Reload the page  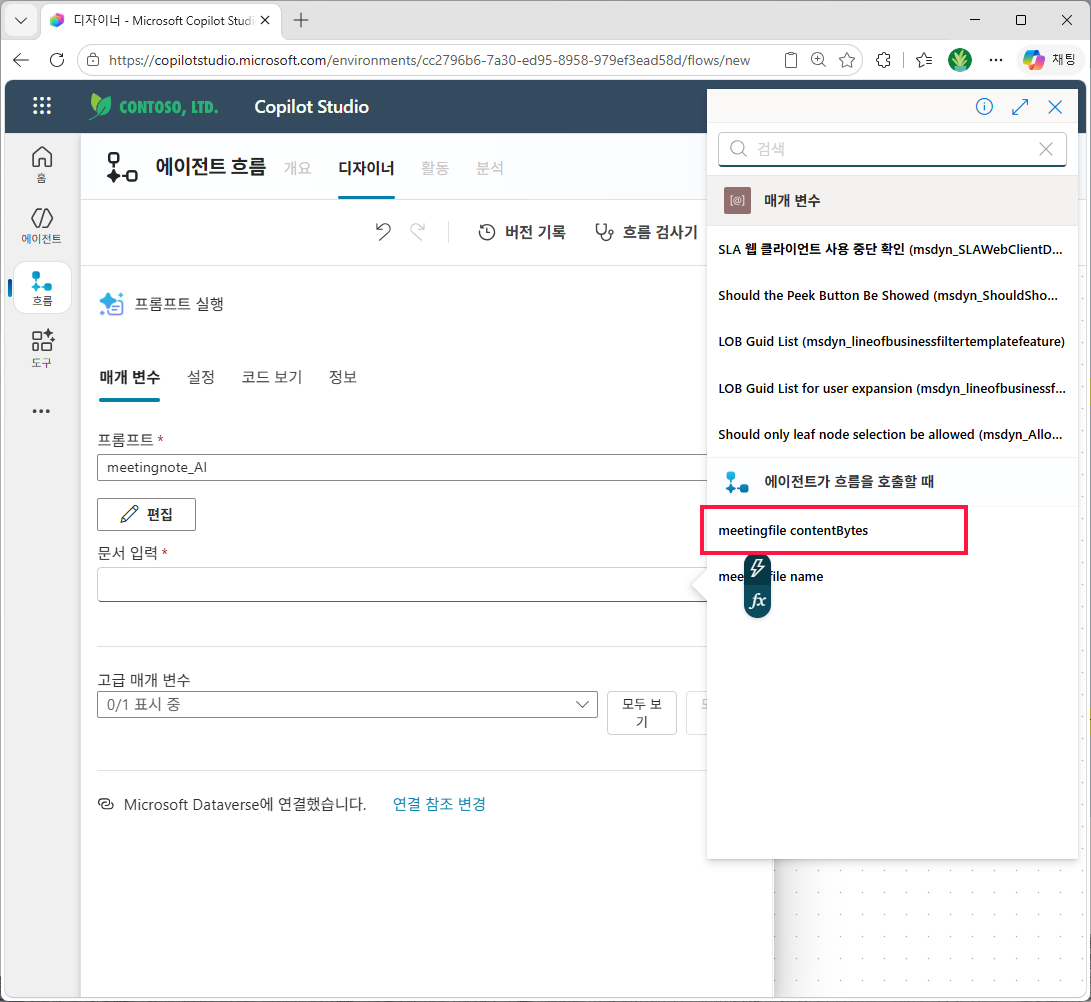57,60
